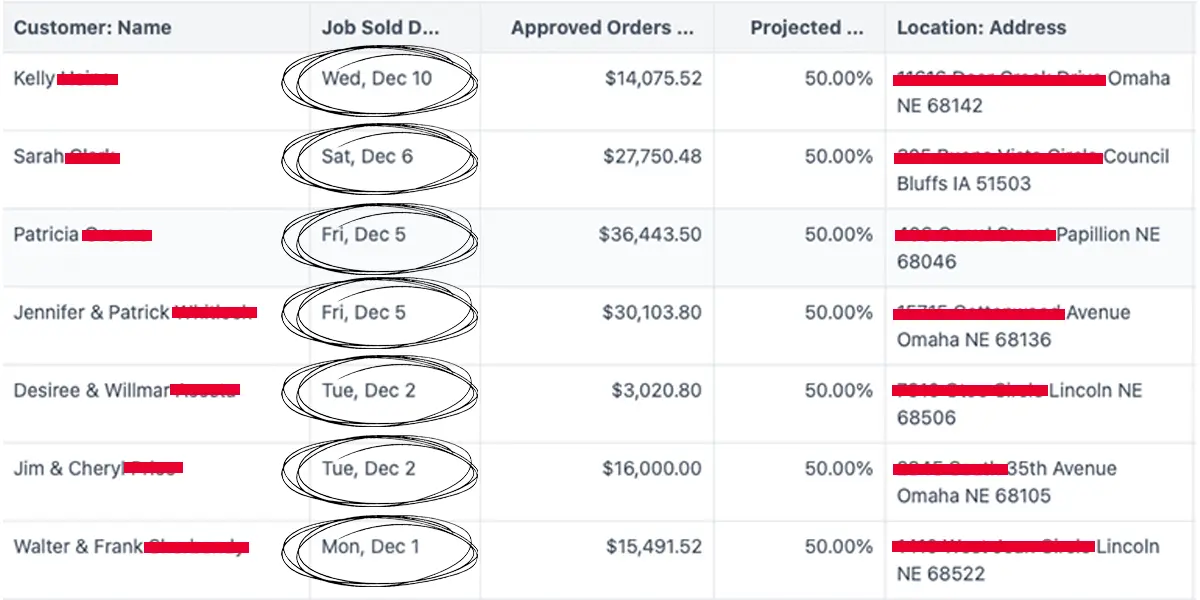Select the Papillion NE 68046 address cell
Image resolution: width=1200 pixels, height=600 pixels.
click(x=1028, y=248)
